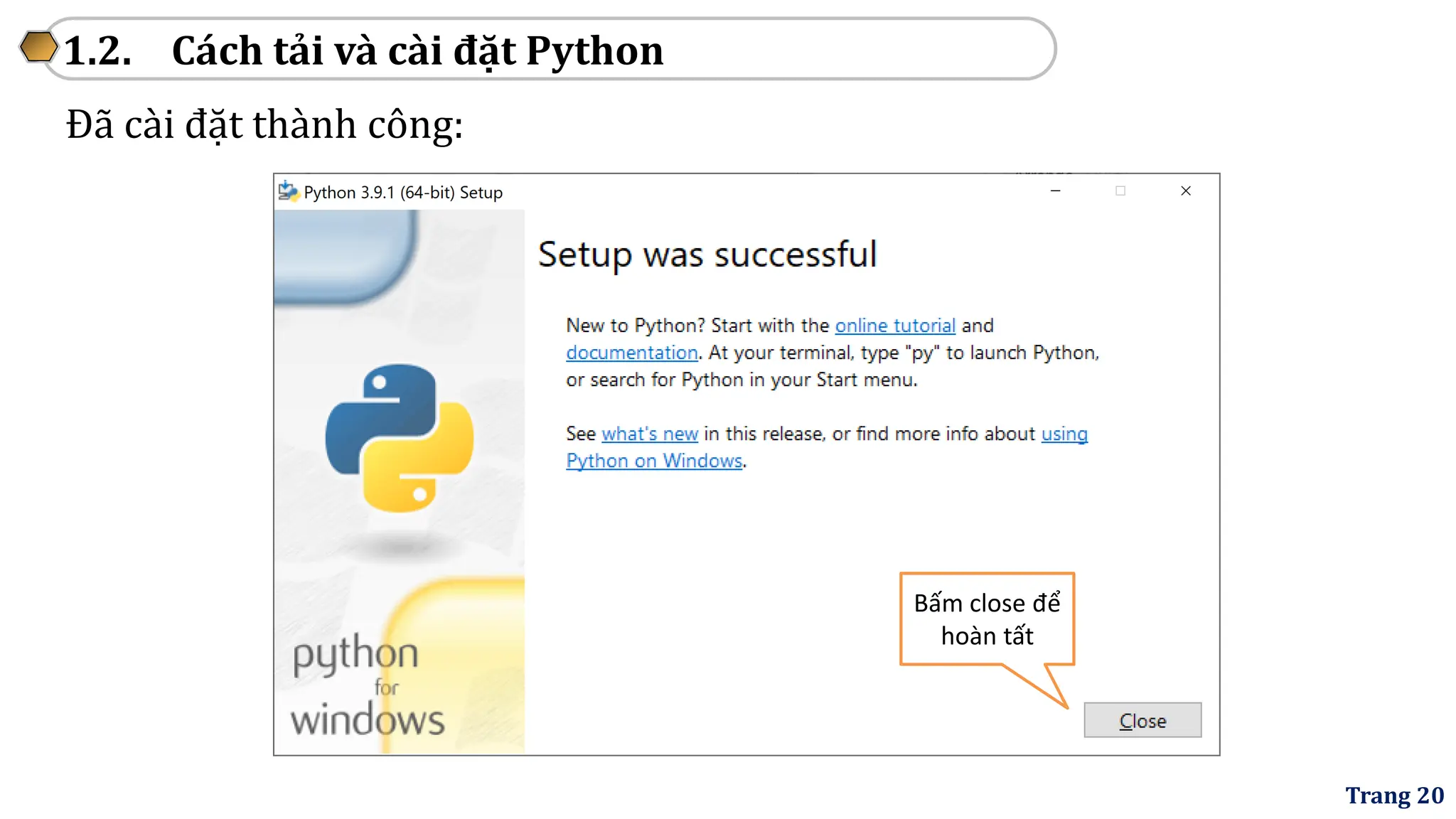Open the "online tutorial" link
The width and height of the screenshot is (1456, 819).
click(894, 326)
